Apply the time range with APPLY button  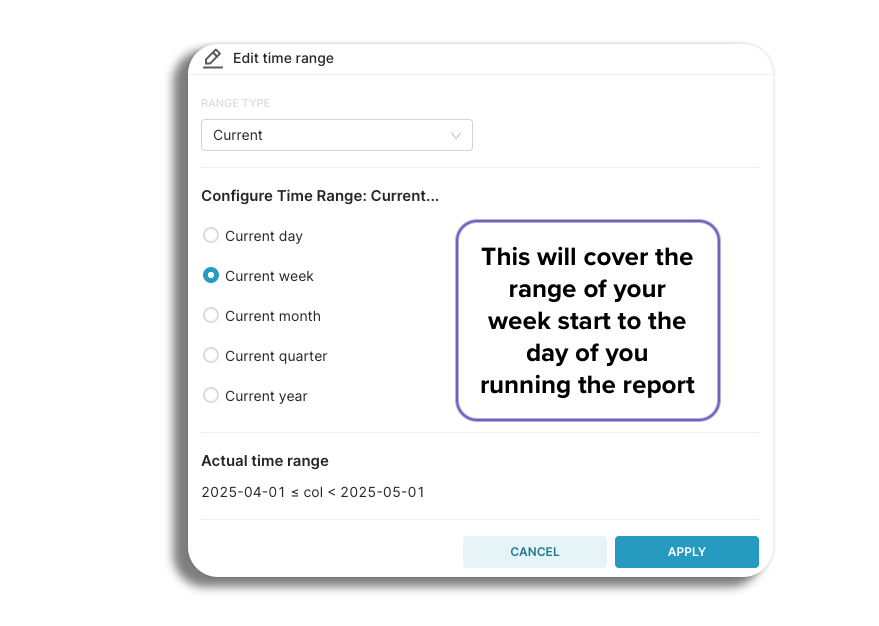687,552
